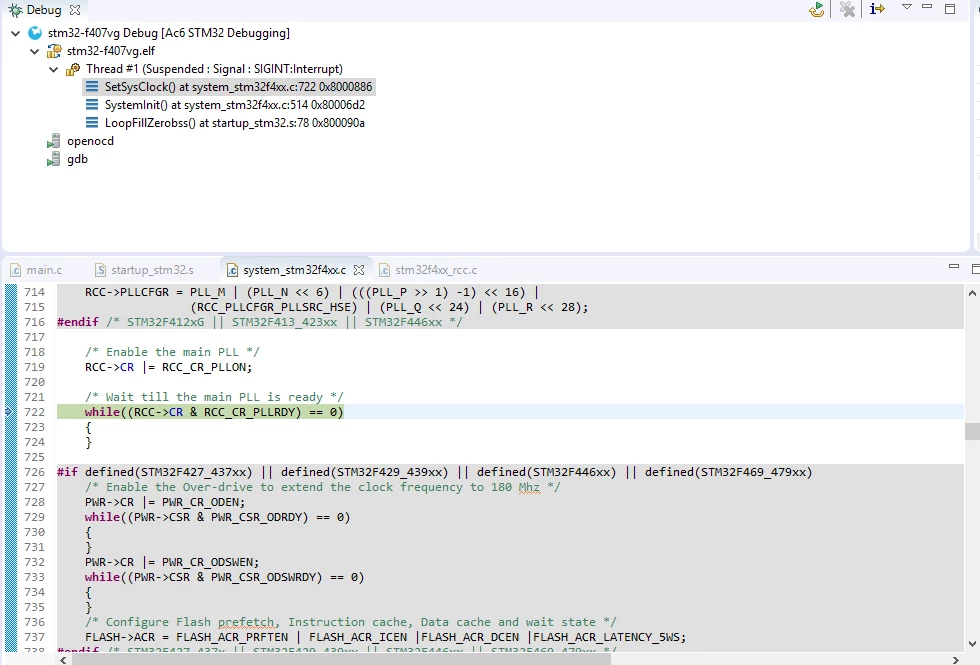Click line number 719 in the gutter

[x=34, y=367]
